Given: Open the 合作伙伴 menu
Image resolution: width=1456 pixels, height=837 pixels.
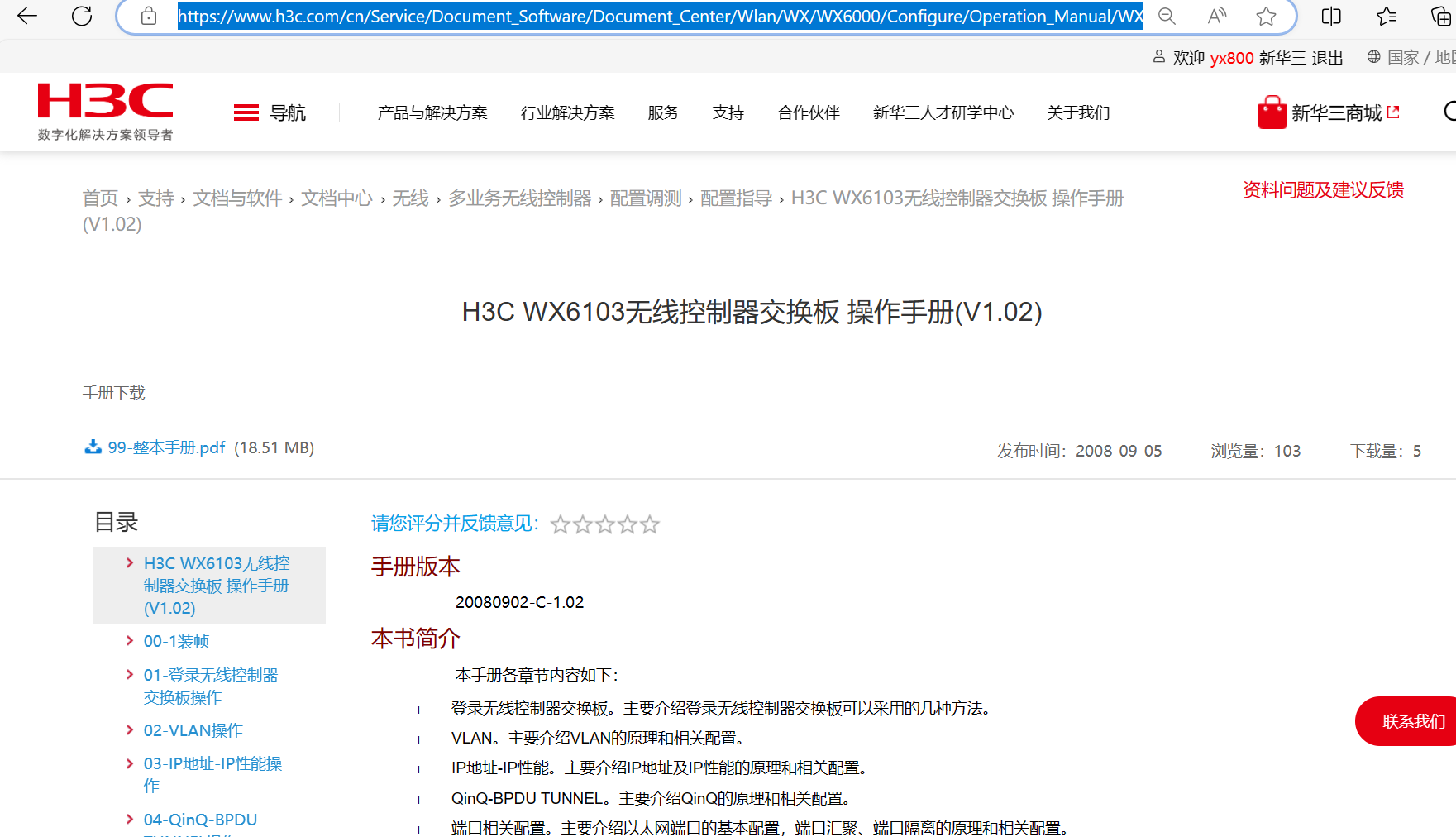Looking at the screenshot, I should (x=809, y=112).
